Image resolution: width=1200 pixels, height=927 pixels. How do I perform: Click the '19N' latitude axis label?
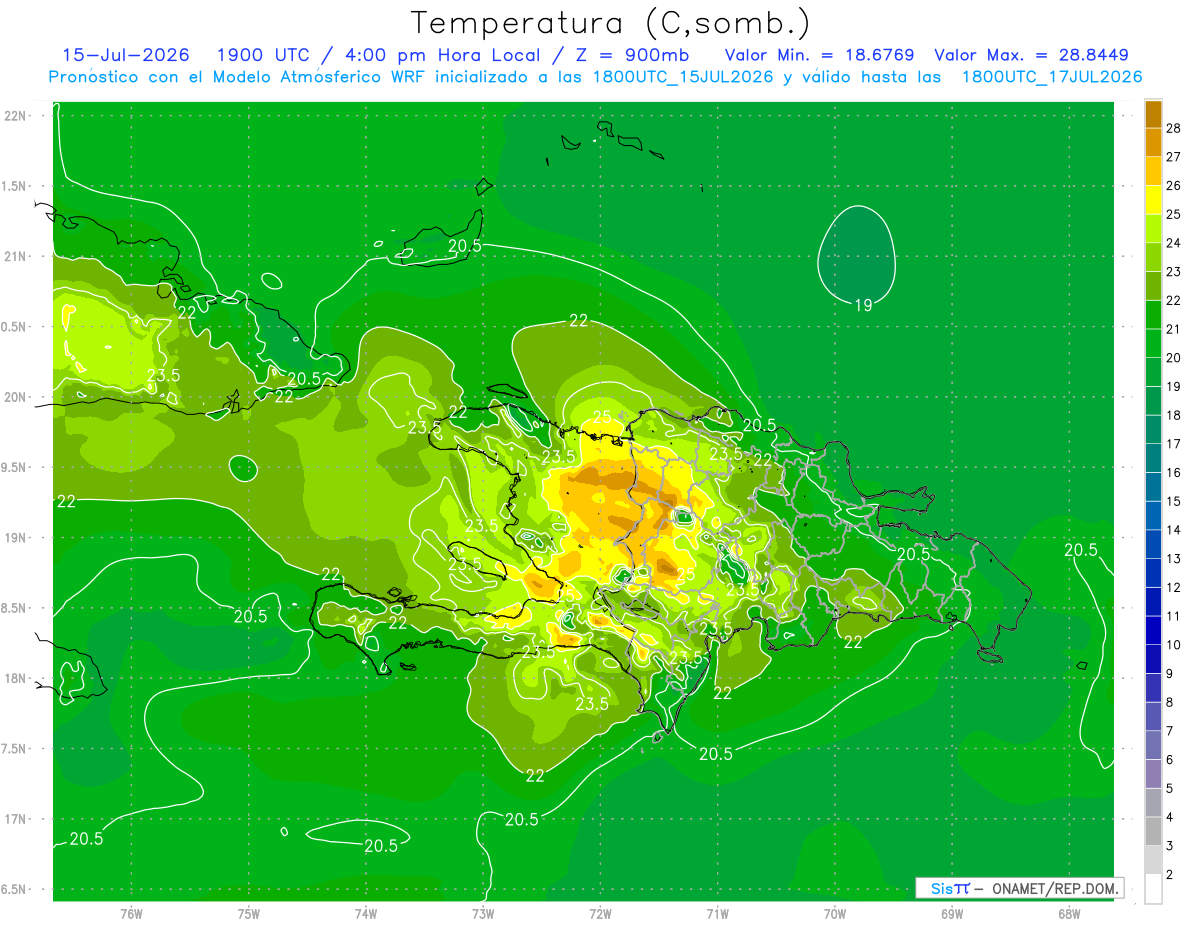(17, 538)
